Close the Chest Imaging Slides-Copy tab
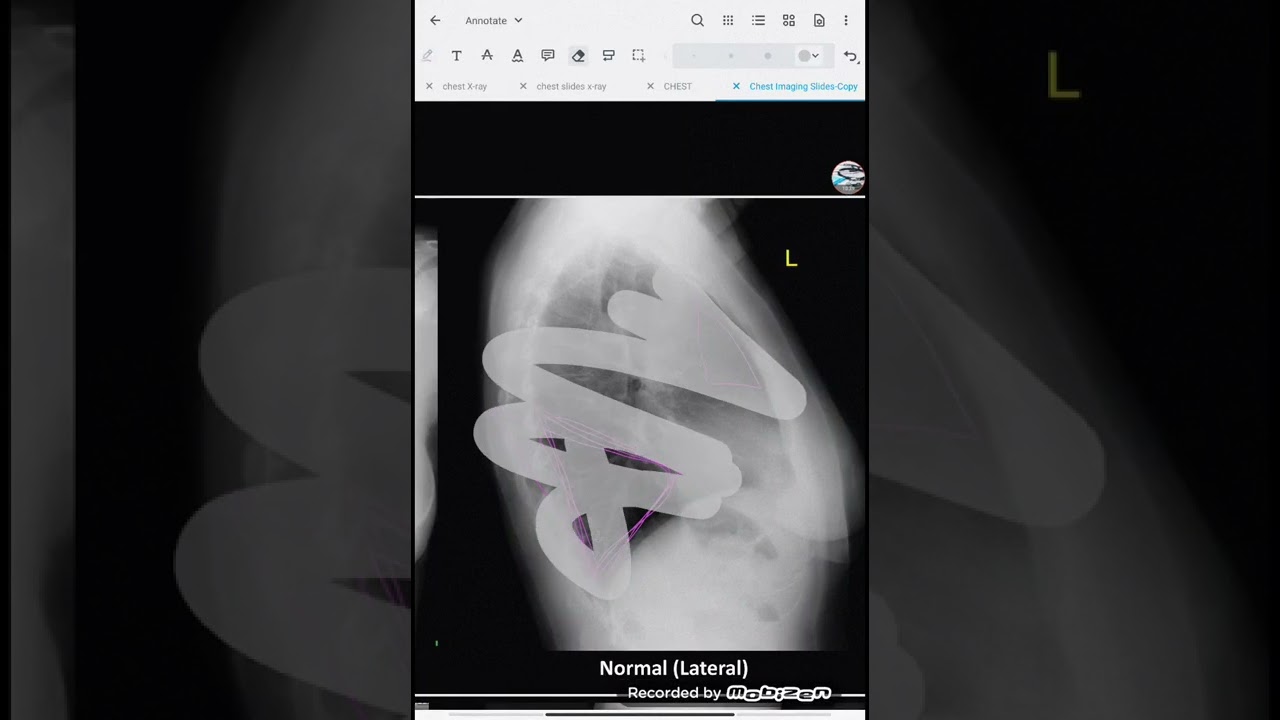The height and width of the screenshot is (720, 1280). [x=736, y=86]
